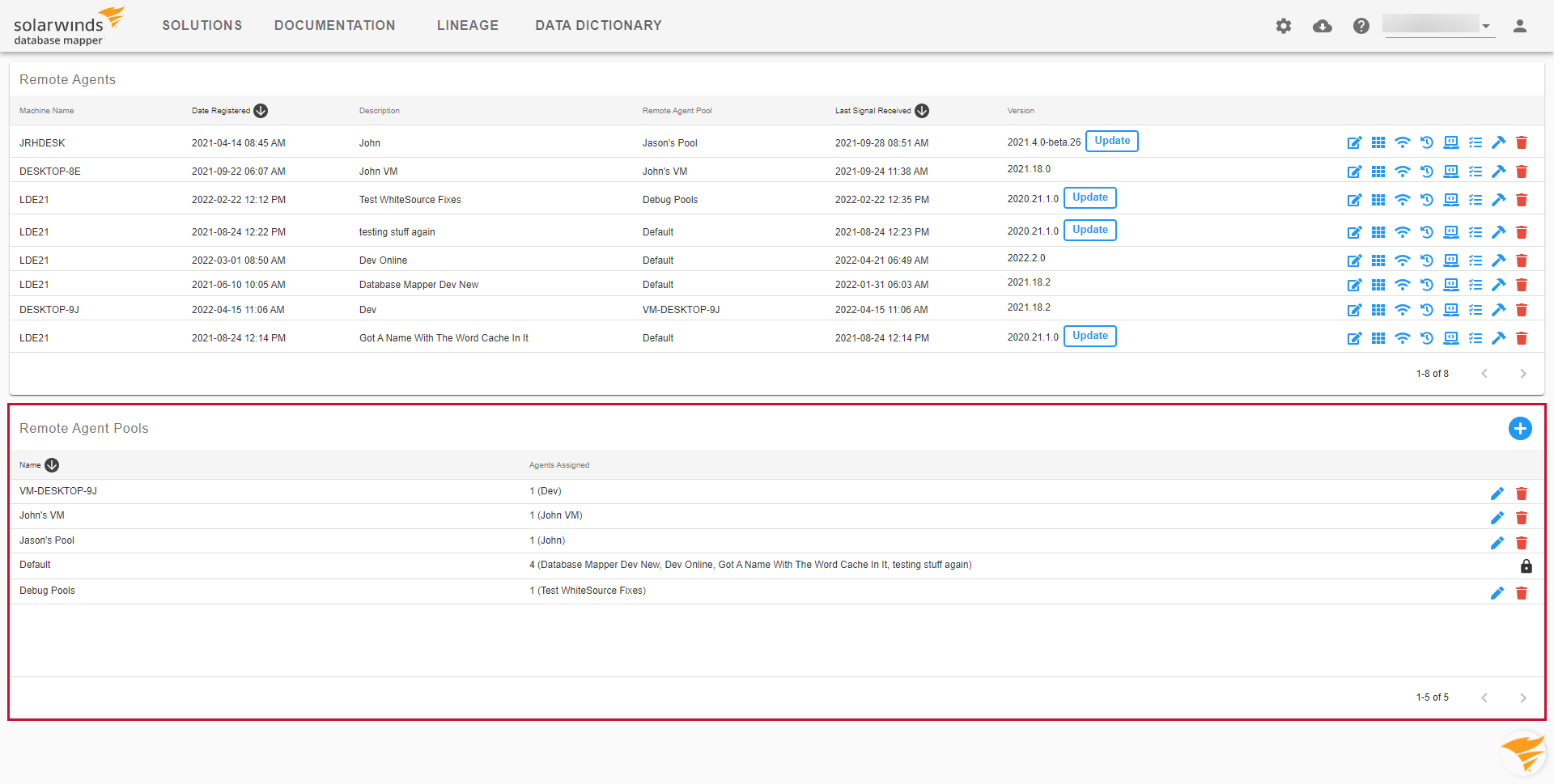
Task: Click hammer icon for testing stuff again agent
Action: coord(1498,232)
